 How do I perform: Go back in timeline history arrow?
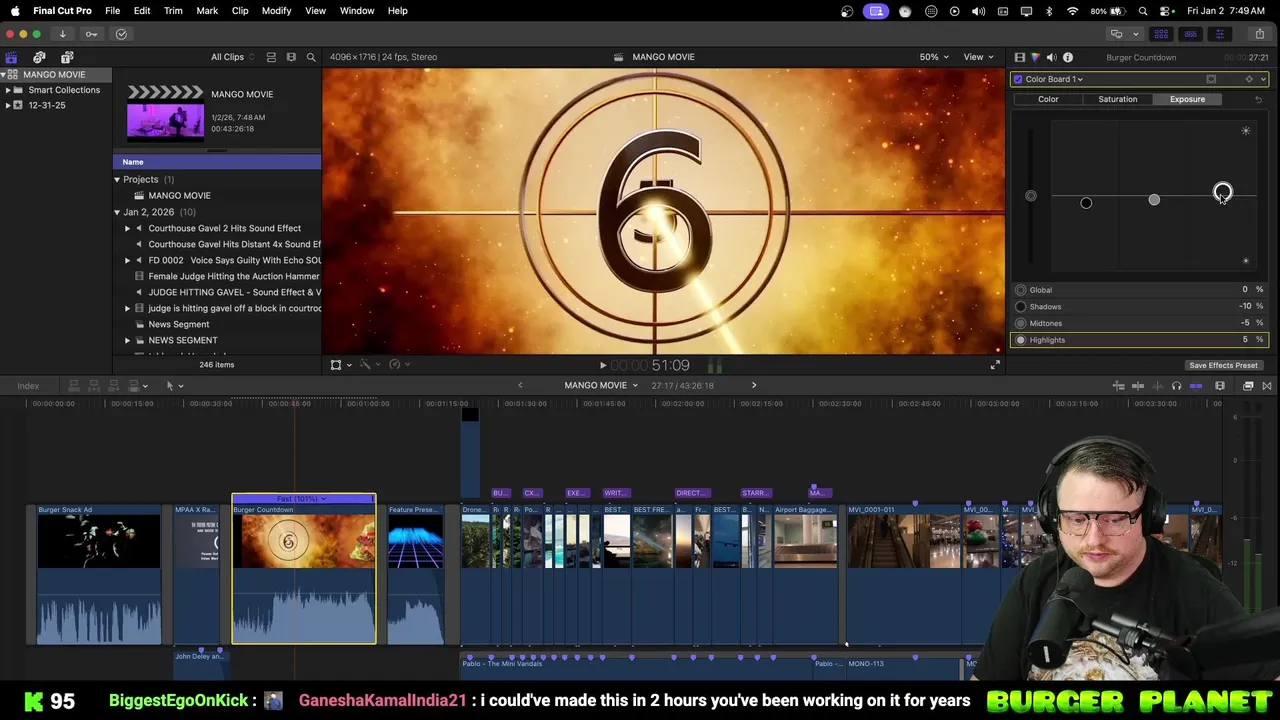coord(520,385)
